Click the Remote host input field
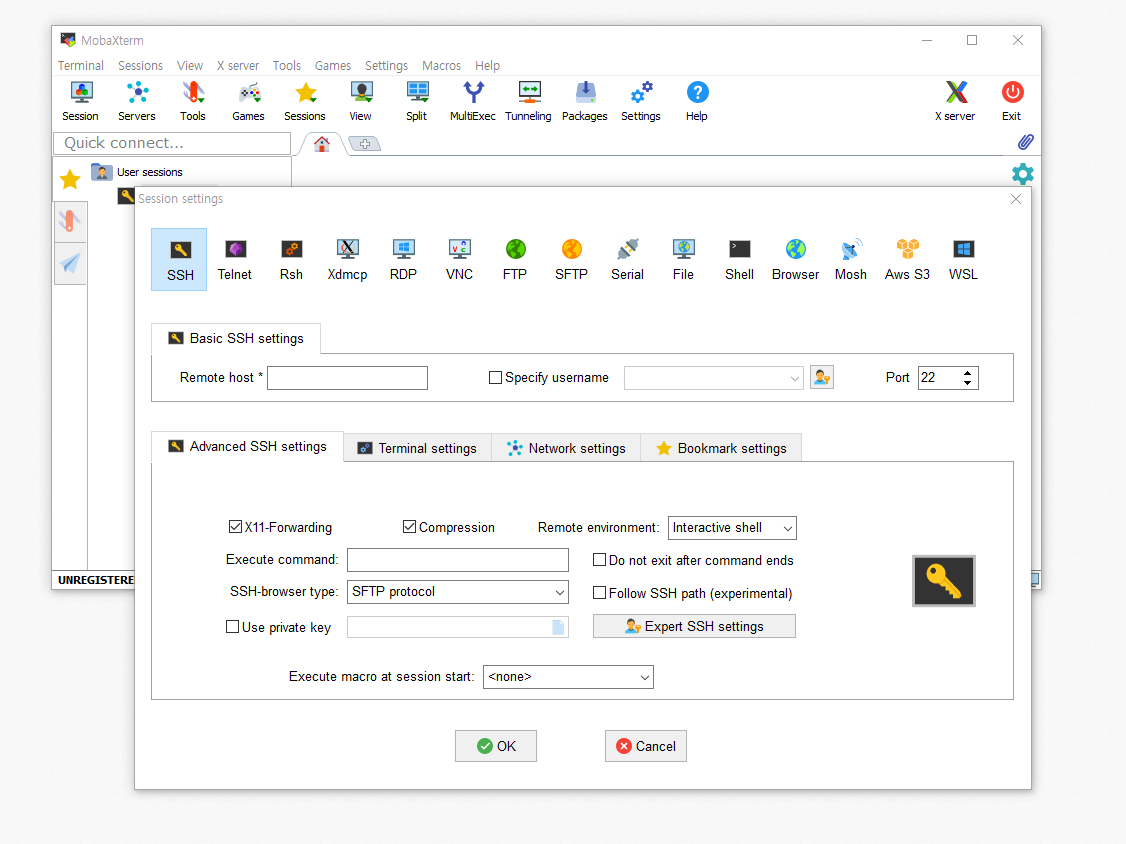The image size is (1126, 844). point(348,378)
